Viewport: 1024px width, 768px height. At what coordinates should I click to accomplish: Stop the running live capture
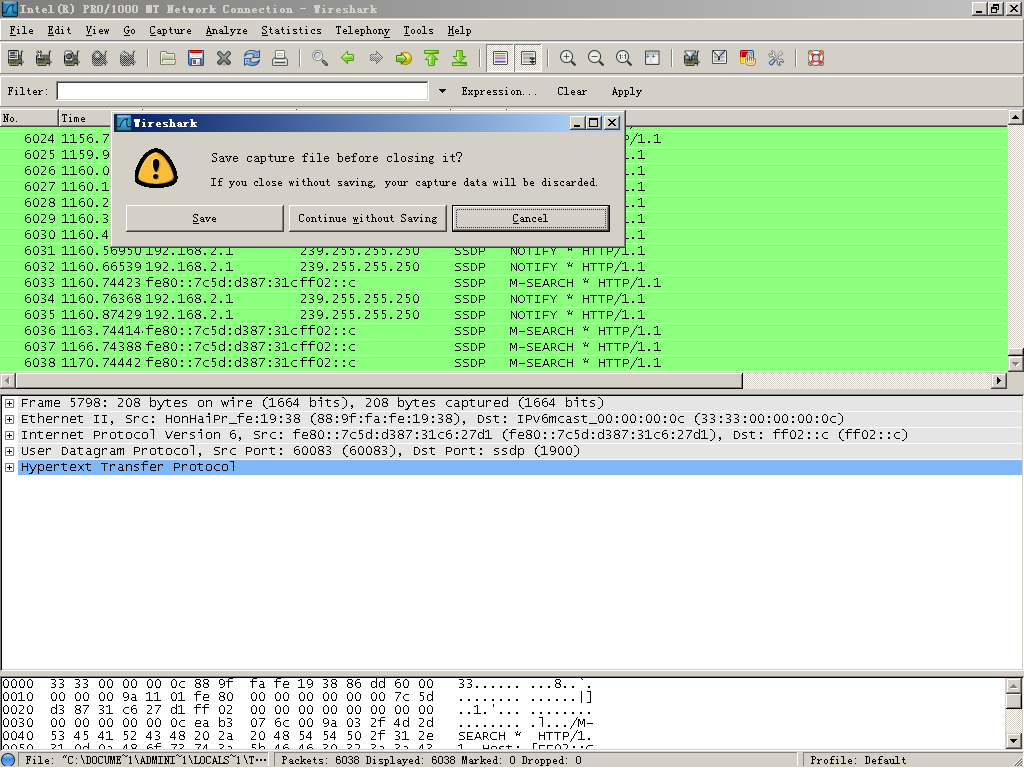tap(100, 58)
